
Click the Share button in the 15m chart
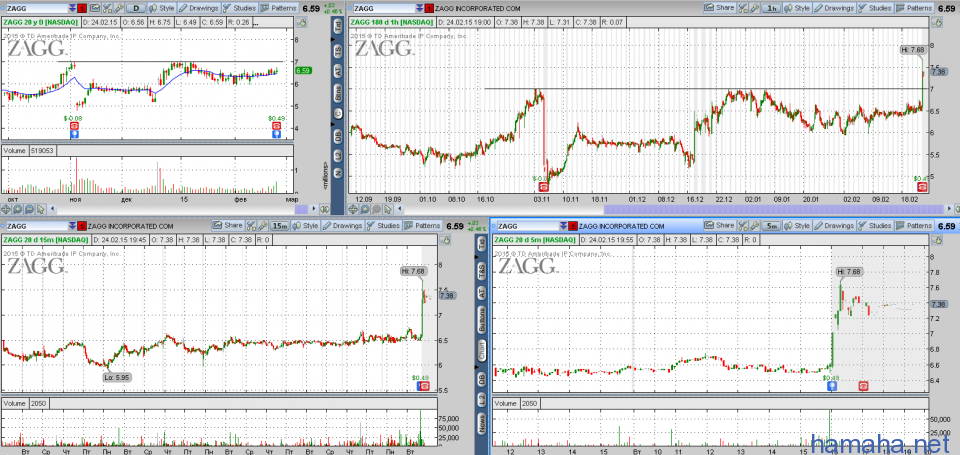coord(227,225)
